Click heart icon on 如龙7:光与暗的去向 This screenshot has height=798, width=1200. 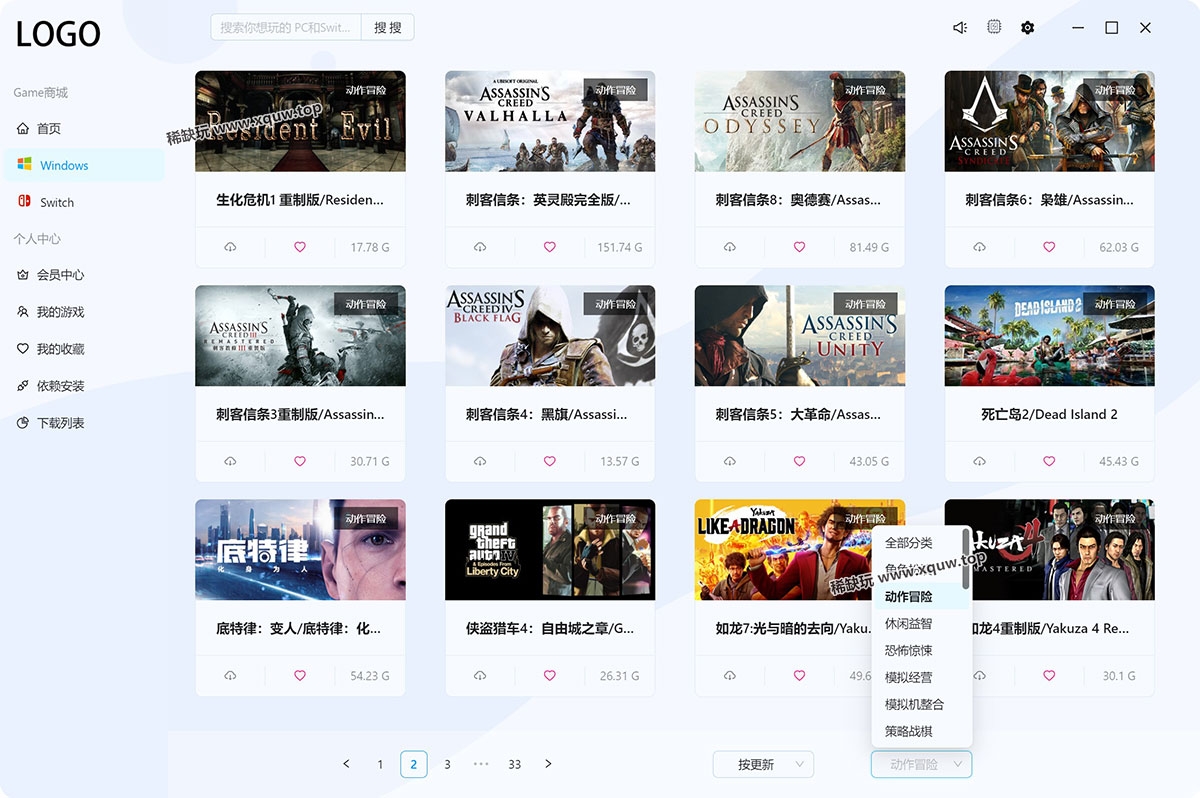coord(800,676)
